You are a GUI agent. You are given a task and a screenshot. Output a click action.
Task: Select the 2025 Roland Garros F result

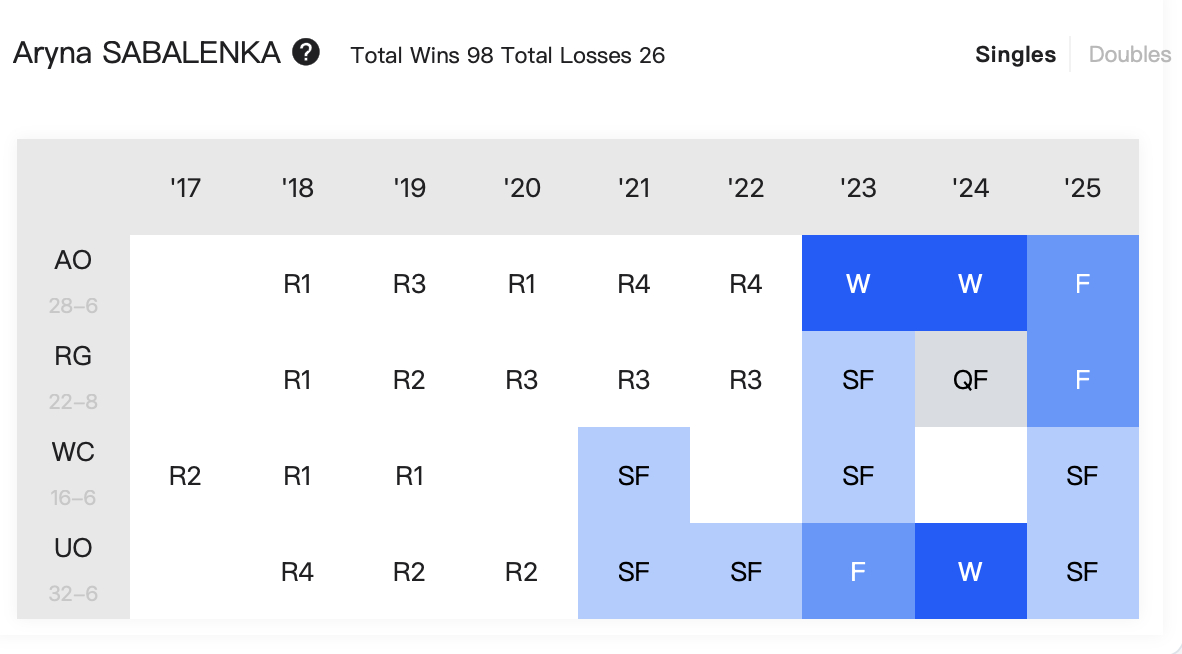tap(1082, 379)
